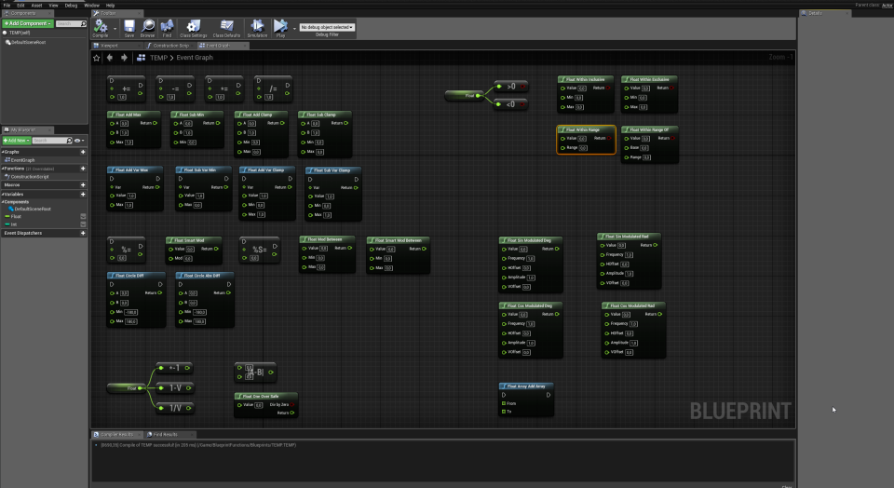Navigate back with graph back arrow
The height and width of the screenshot is (488, 894).
pyautogui.click(x=109, y=58)
